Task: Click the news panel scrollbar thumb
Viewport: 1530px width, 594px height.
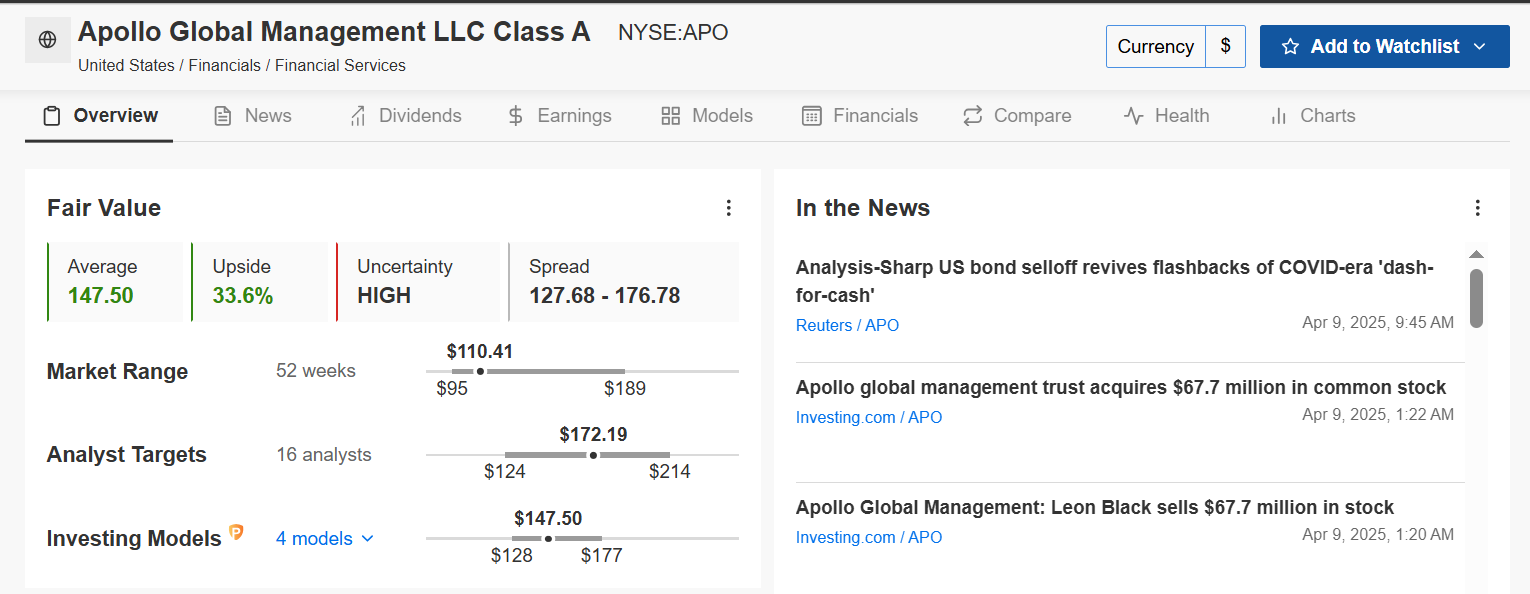Action: [1476, 298]
